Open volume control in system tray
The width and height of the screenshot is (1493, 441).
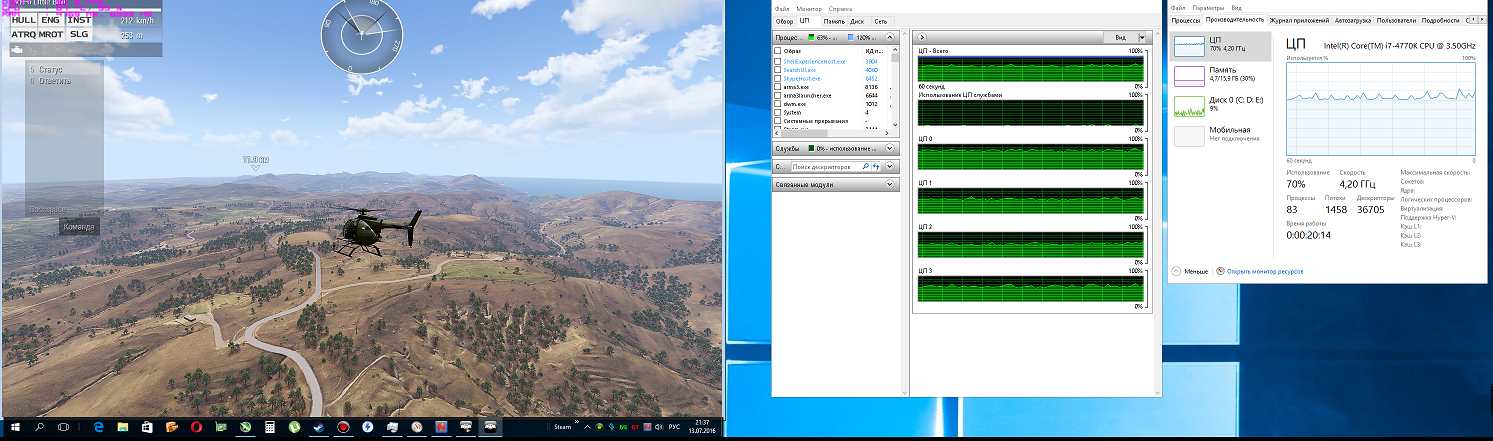tap(659, 427)
